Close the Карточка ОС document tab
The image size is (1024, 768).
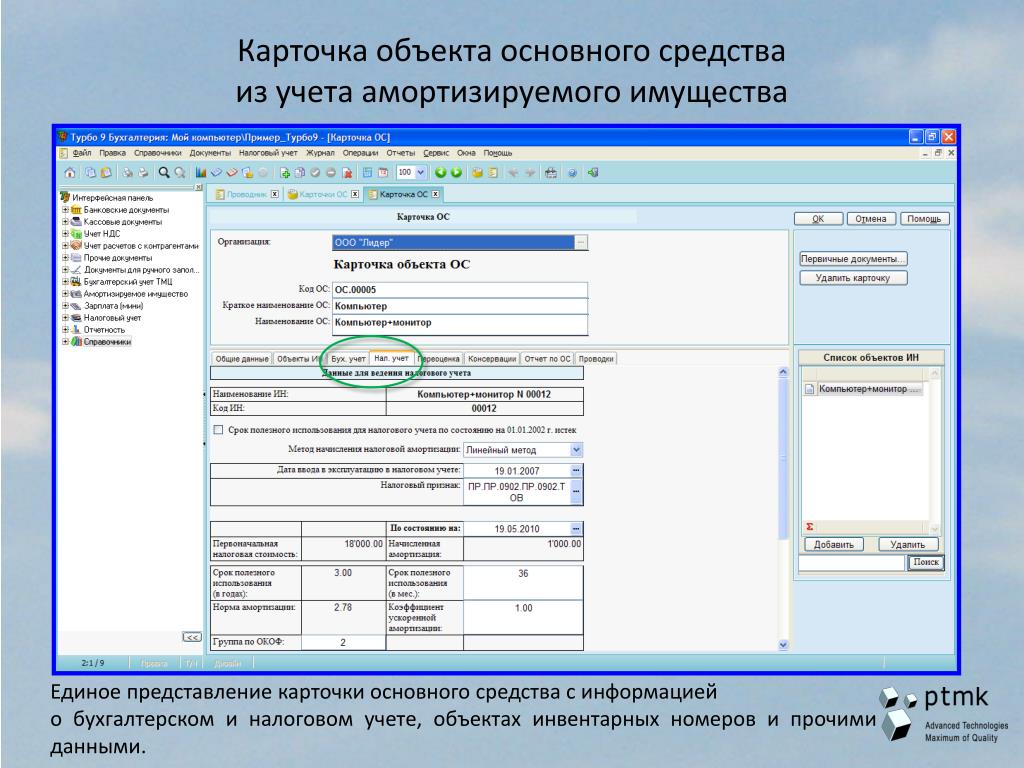click(435, 194)
